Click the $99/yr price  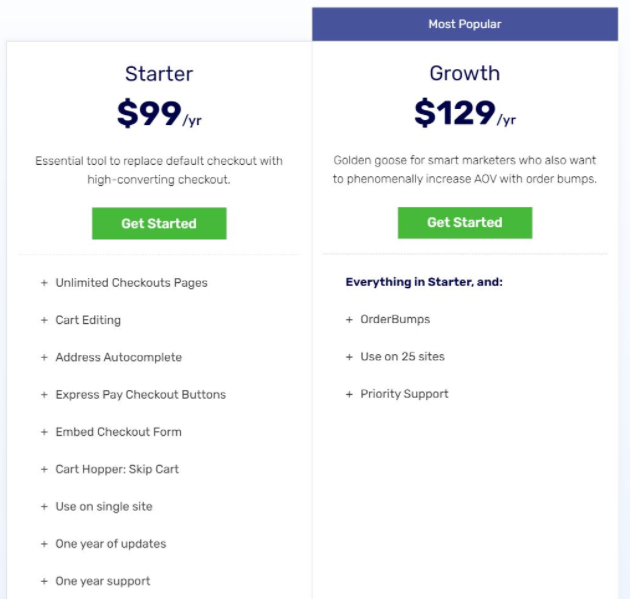(159, 115)
